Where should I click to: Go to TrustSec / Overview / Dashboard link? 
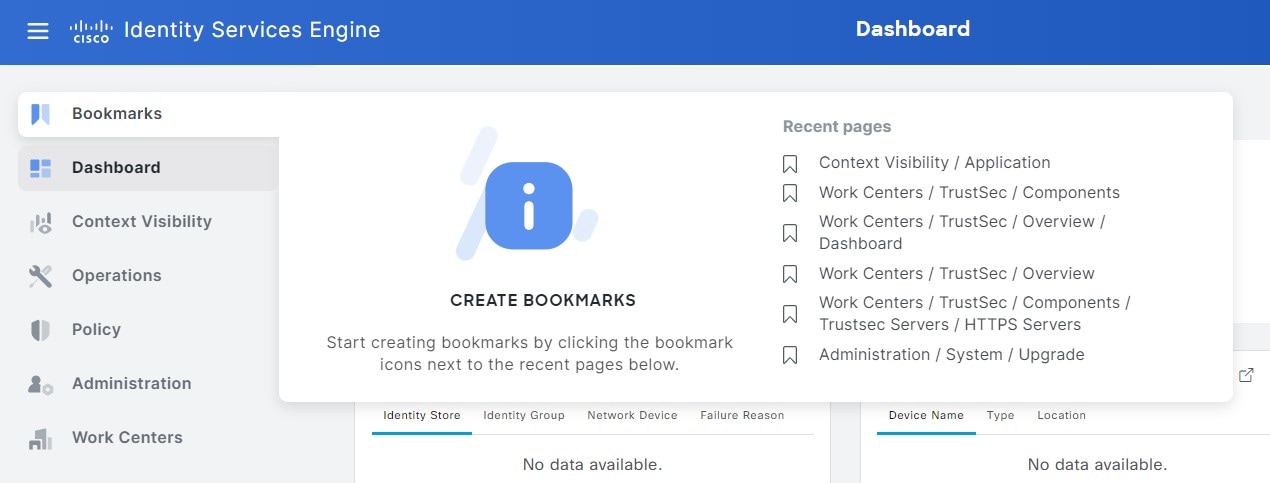coord(962,233)
